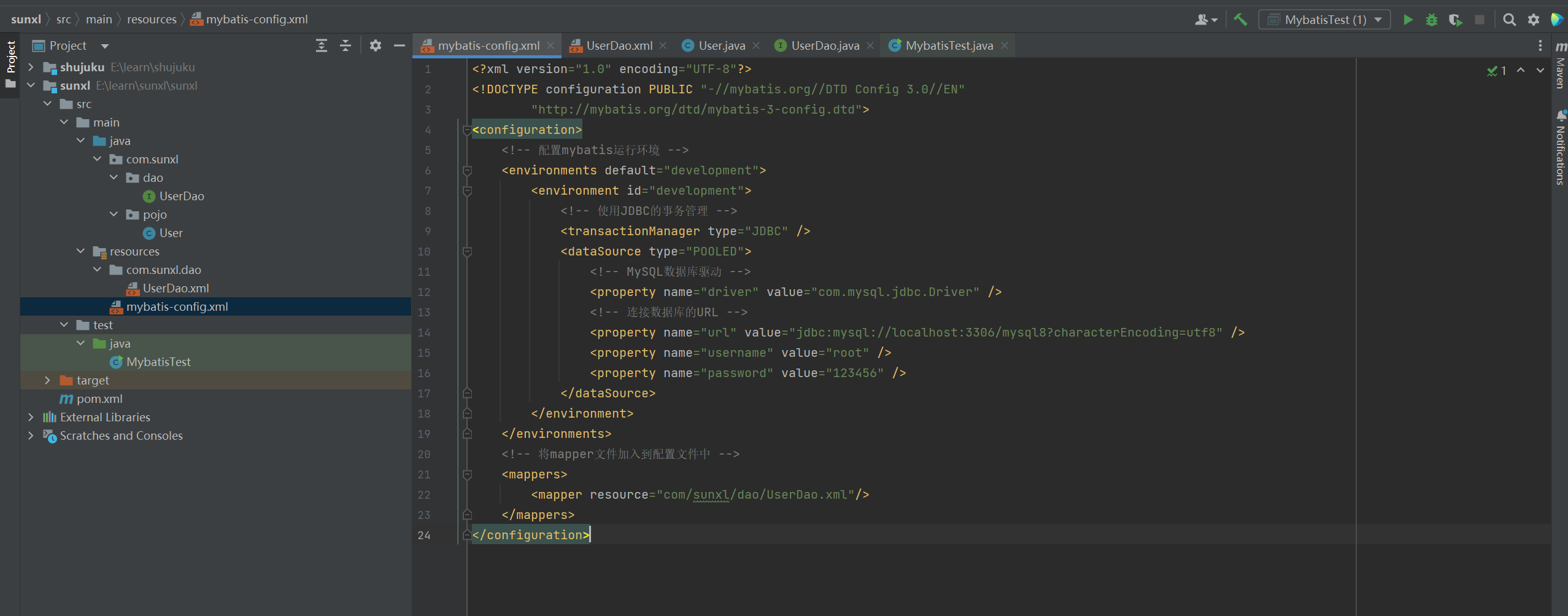Collapse all nodes in Project panel

point(346,45)
